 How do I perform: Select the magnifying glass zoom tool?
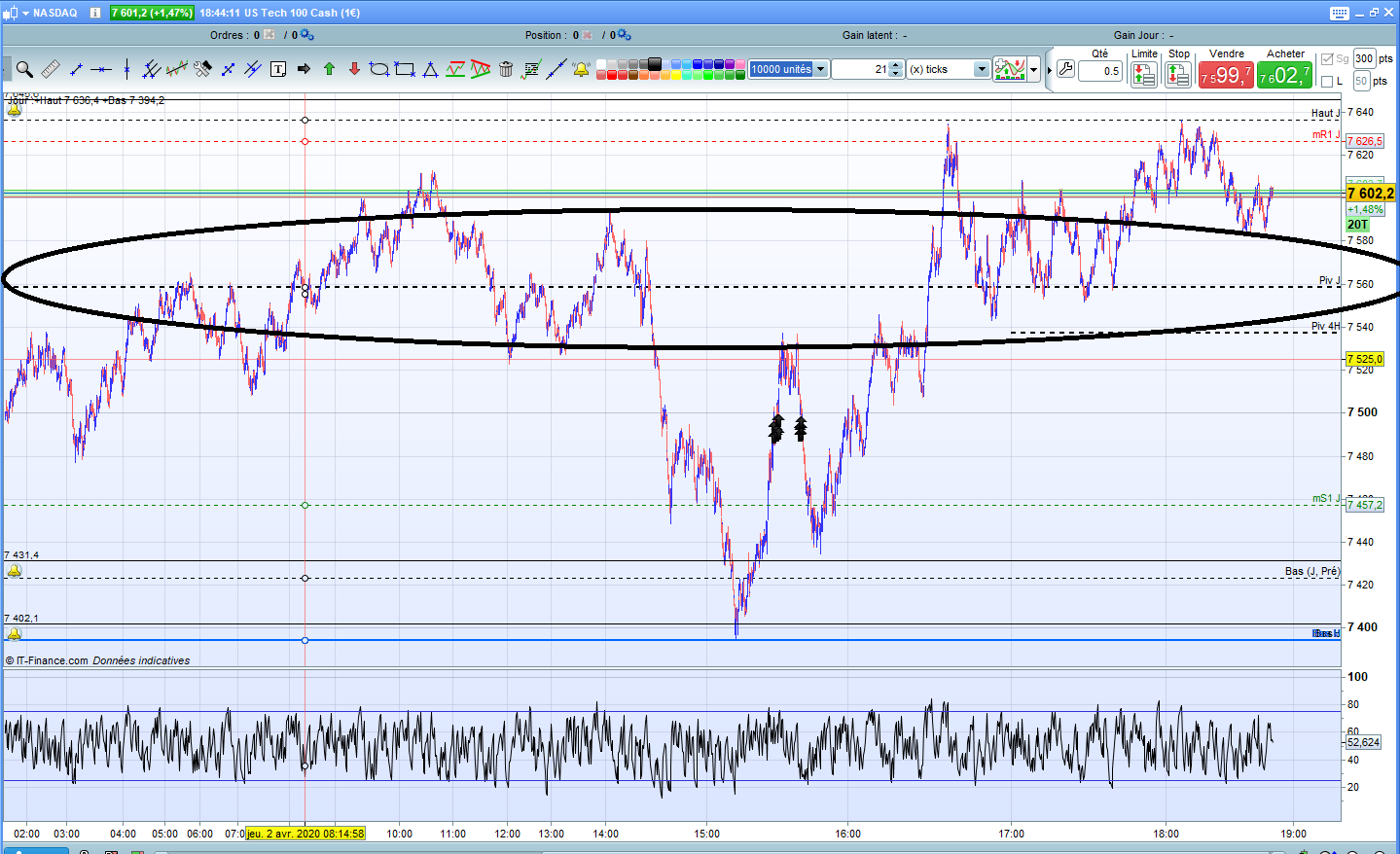click(x=24, y=69)
